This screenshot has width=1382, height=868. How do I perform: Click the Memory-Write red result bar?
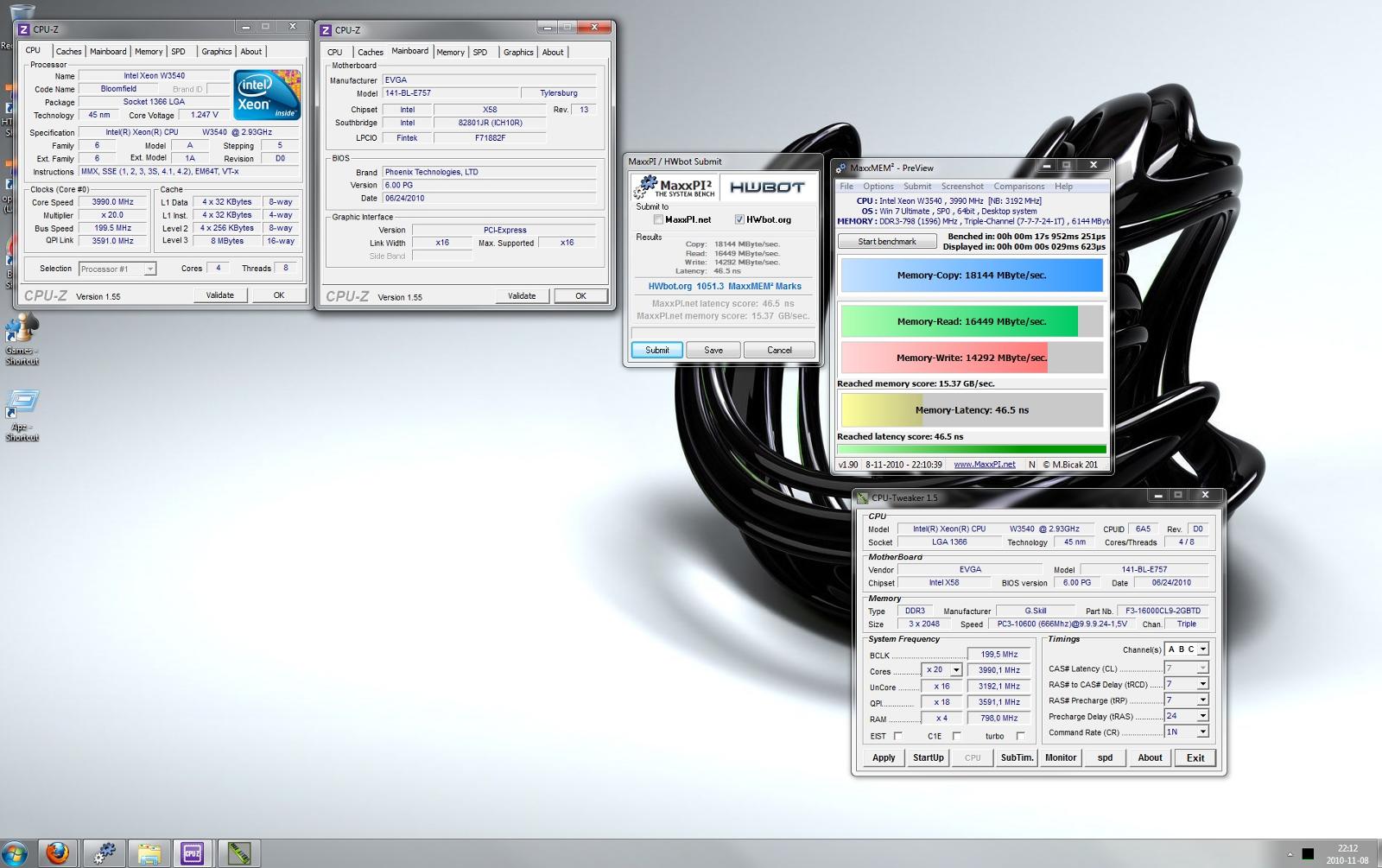(972, 358)
